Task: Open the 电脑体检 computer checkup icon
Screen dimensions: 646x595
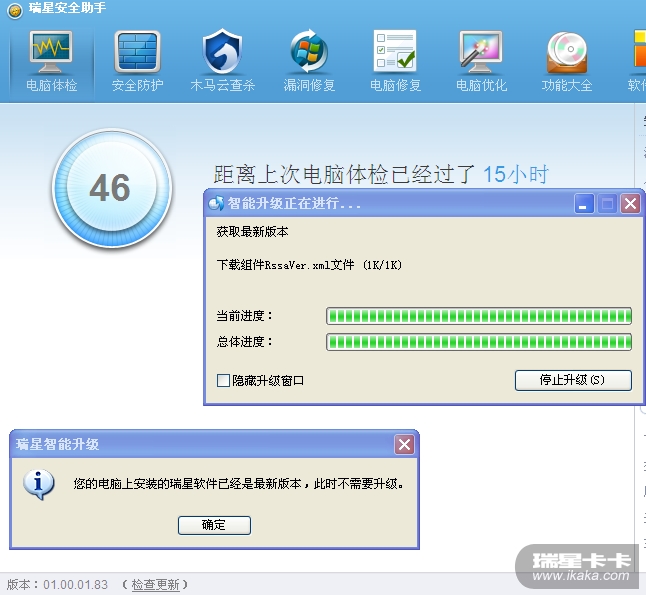Action: tap(51, 52)
